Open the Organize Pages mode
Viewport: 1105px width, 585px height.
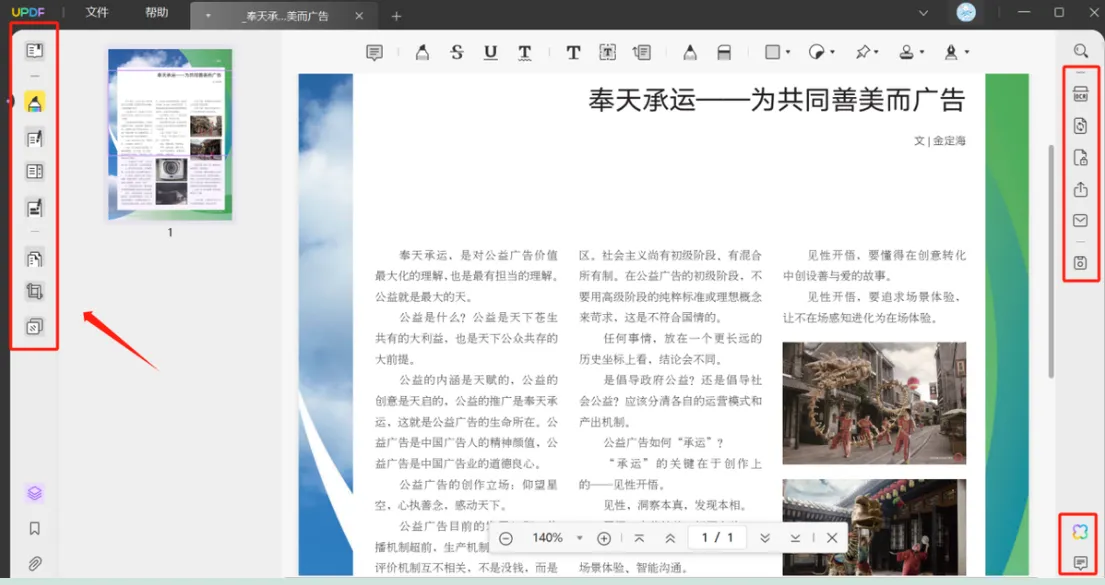point(34,171)
